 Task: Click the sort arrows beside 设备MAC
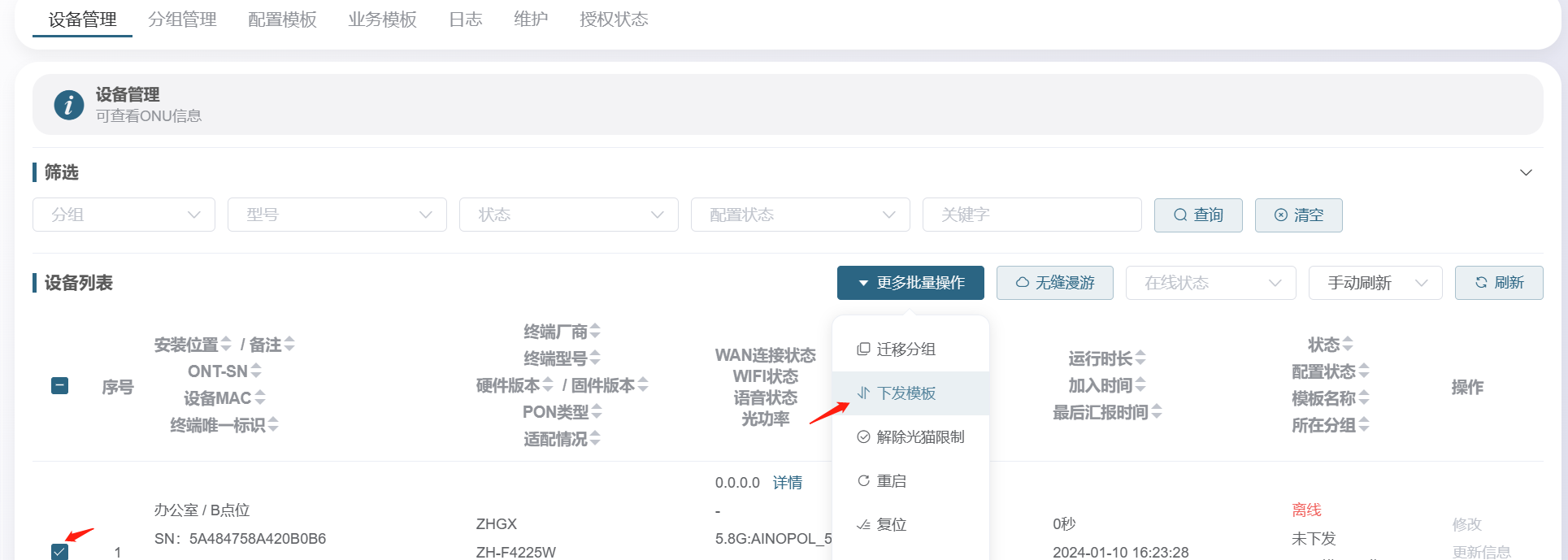[260, 398]
